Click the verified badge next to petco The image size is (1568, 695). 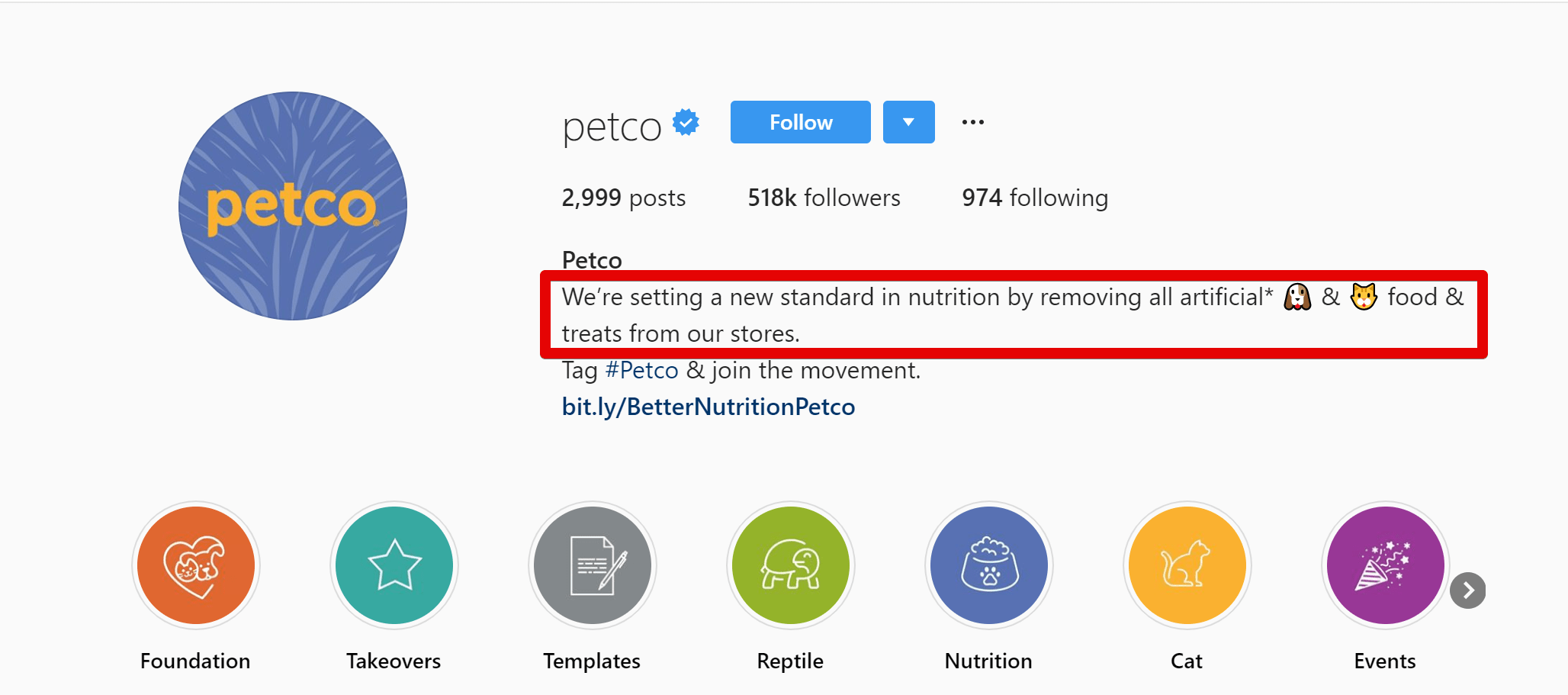(x=685, y=121)
